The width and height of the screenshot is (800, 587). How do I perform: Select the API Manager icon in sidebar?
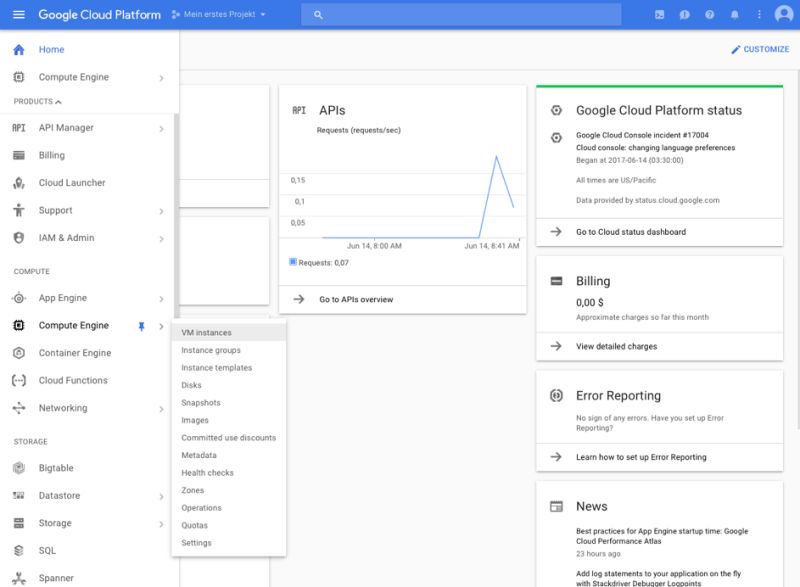click(x=17, y=127)
